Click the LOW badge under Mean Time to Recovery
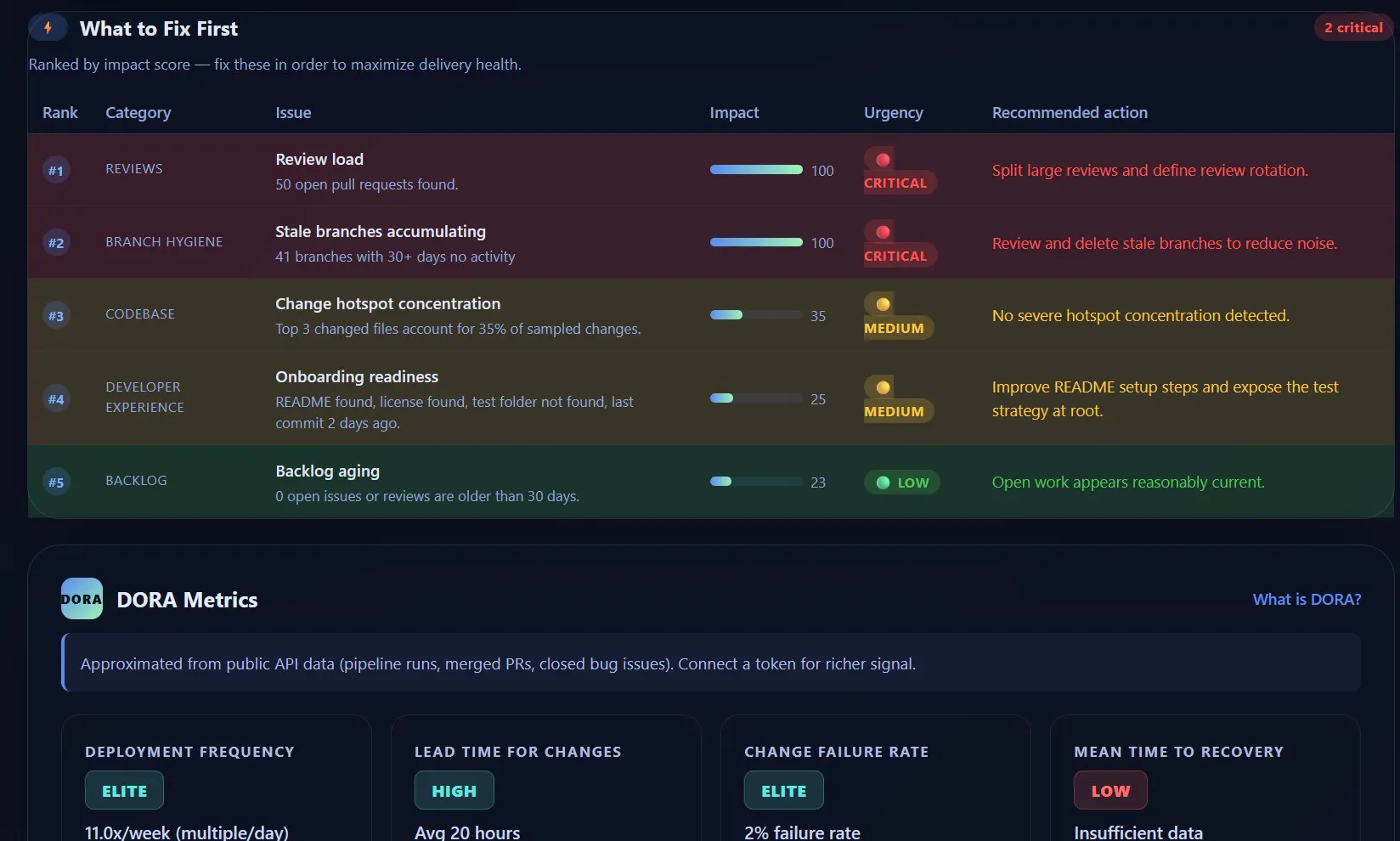 click(1110, 791)
